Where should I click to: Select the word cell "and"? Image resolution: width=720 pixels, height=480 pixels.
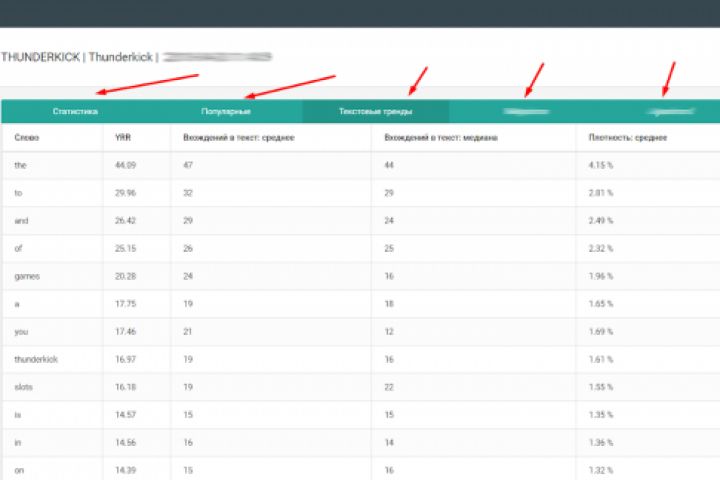21,220
